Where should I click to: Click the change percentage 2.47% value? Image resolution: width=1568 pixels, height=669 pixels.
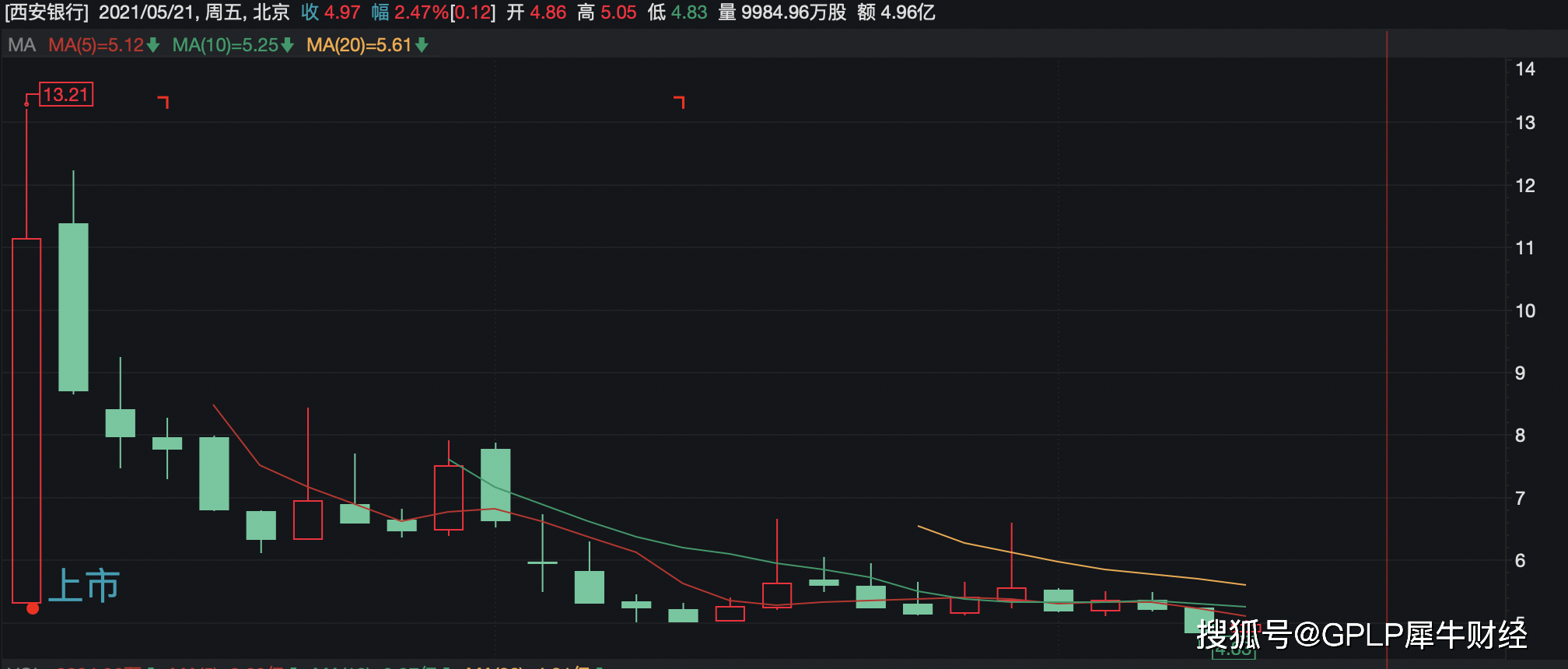click(421, 12)
